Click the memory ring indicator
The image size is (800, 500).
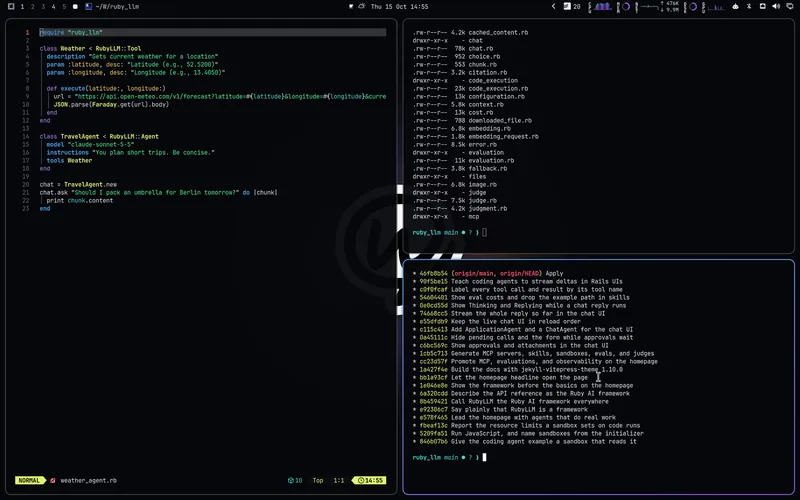tap(624, 7)
